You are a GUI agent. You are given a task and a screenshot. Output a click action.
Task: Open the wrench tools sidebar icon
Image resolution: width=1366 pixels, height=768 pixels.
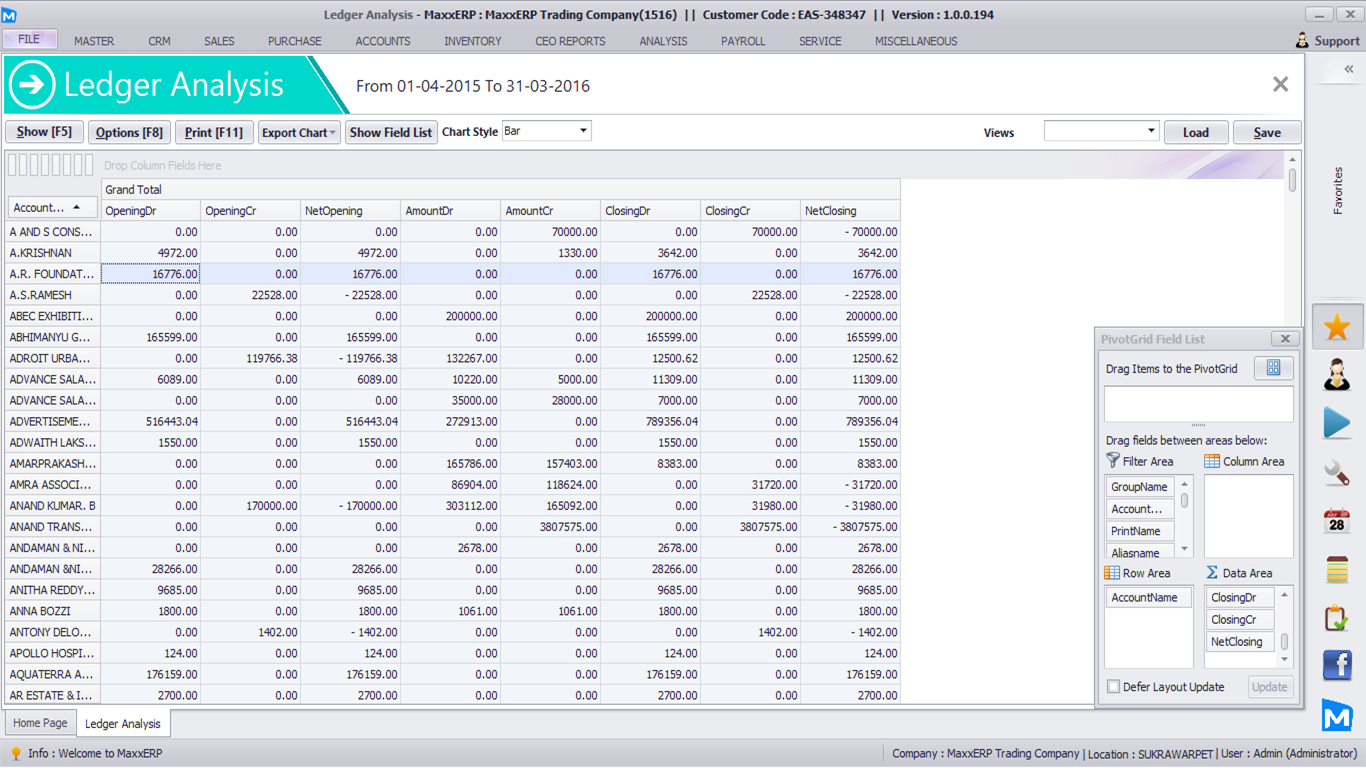click(1337, 472)
